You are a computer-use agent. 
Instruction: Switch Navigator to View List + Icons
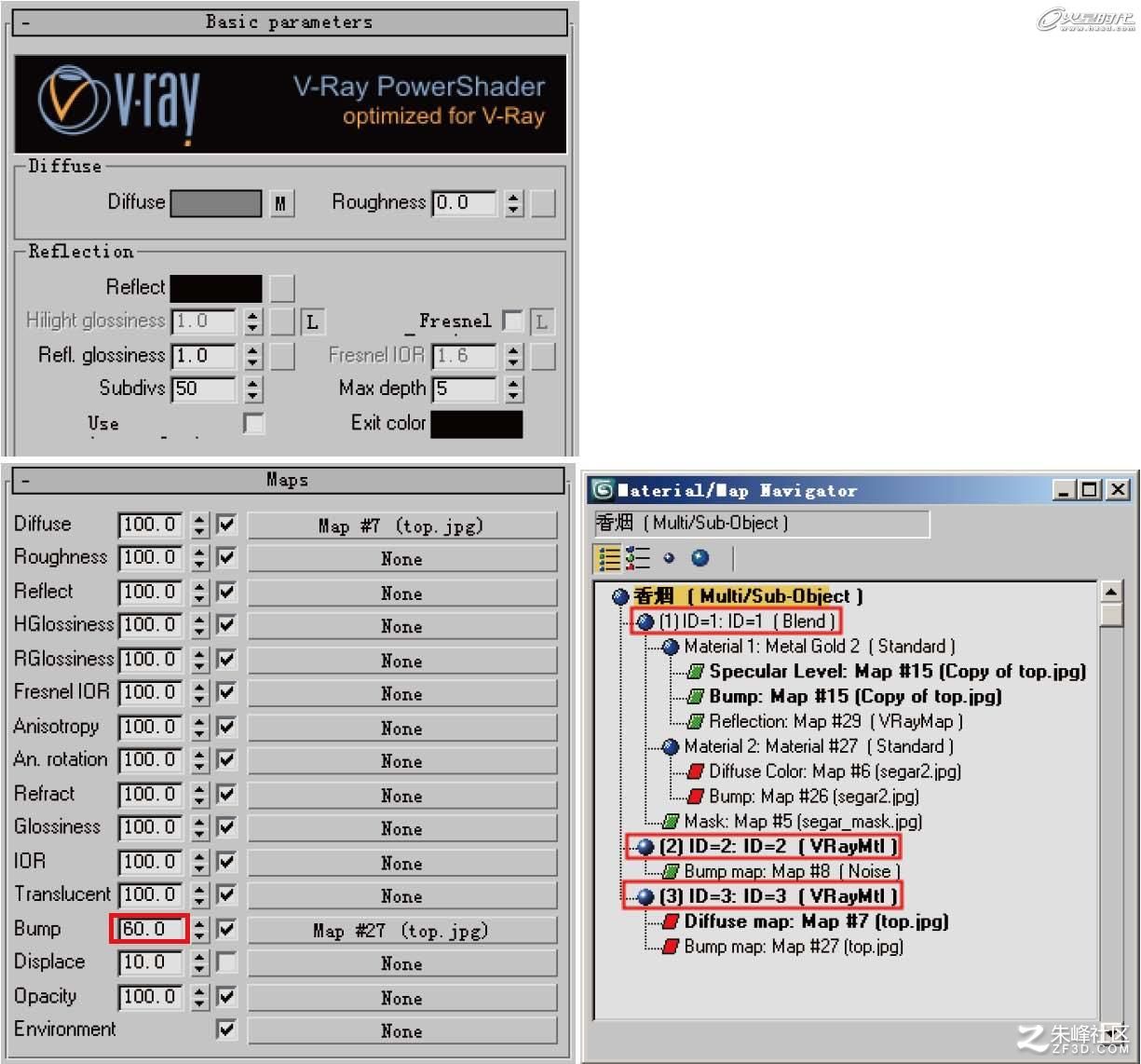[638, 558]
